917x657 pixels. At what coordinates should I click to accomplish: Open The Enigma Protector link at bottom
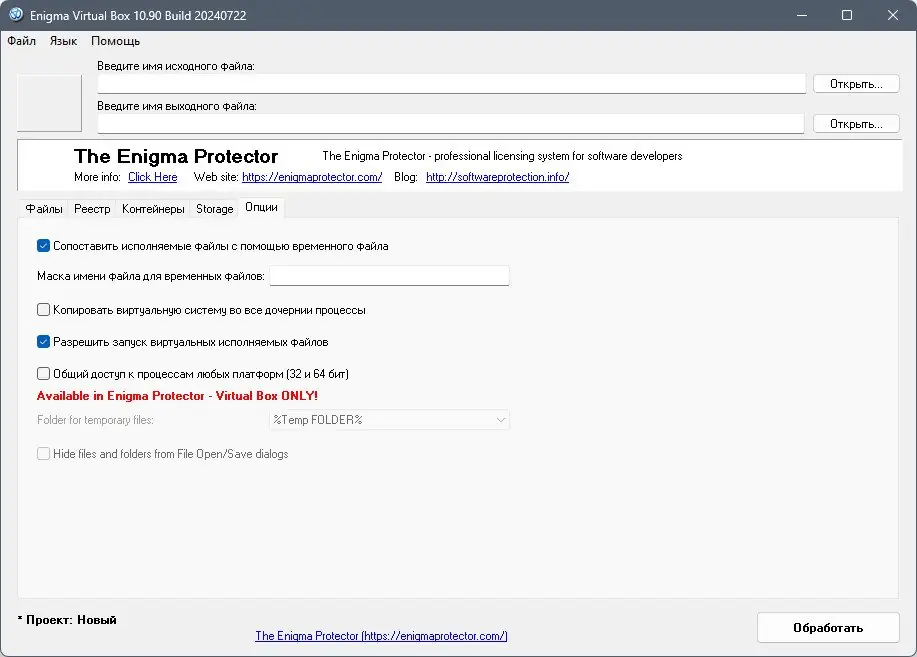coord(381,635)
